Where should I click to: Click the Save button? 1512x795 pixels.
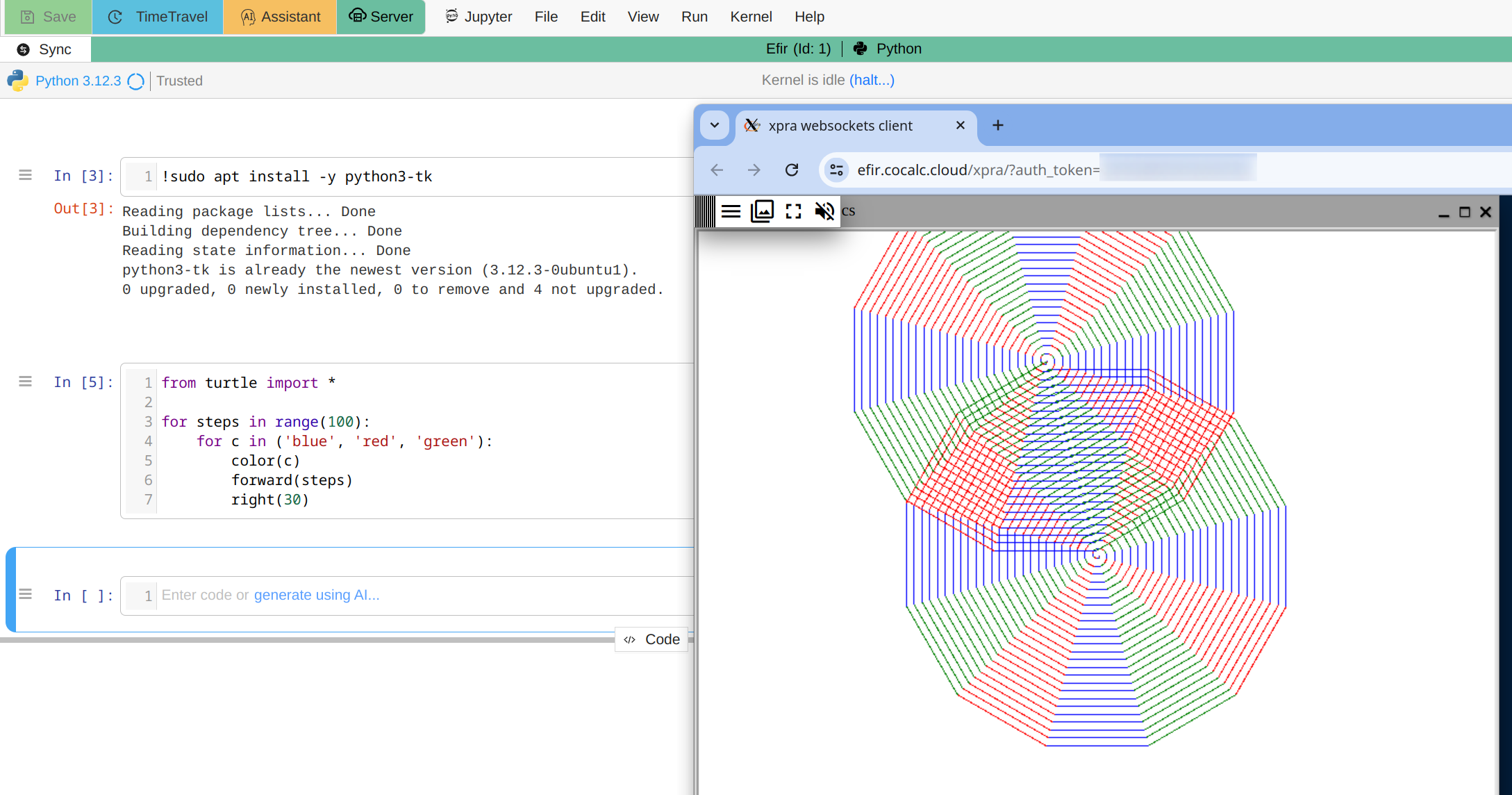(48, 17)
